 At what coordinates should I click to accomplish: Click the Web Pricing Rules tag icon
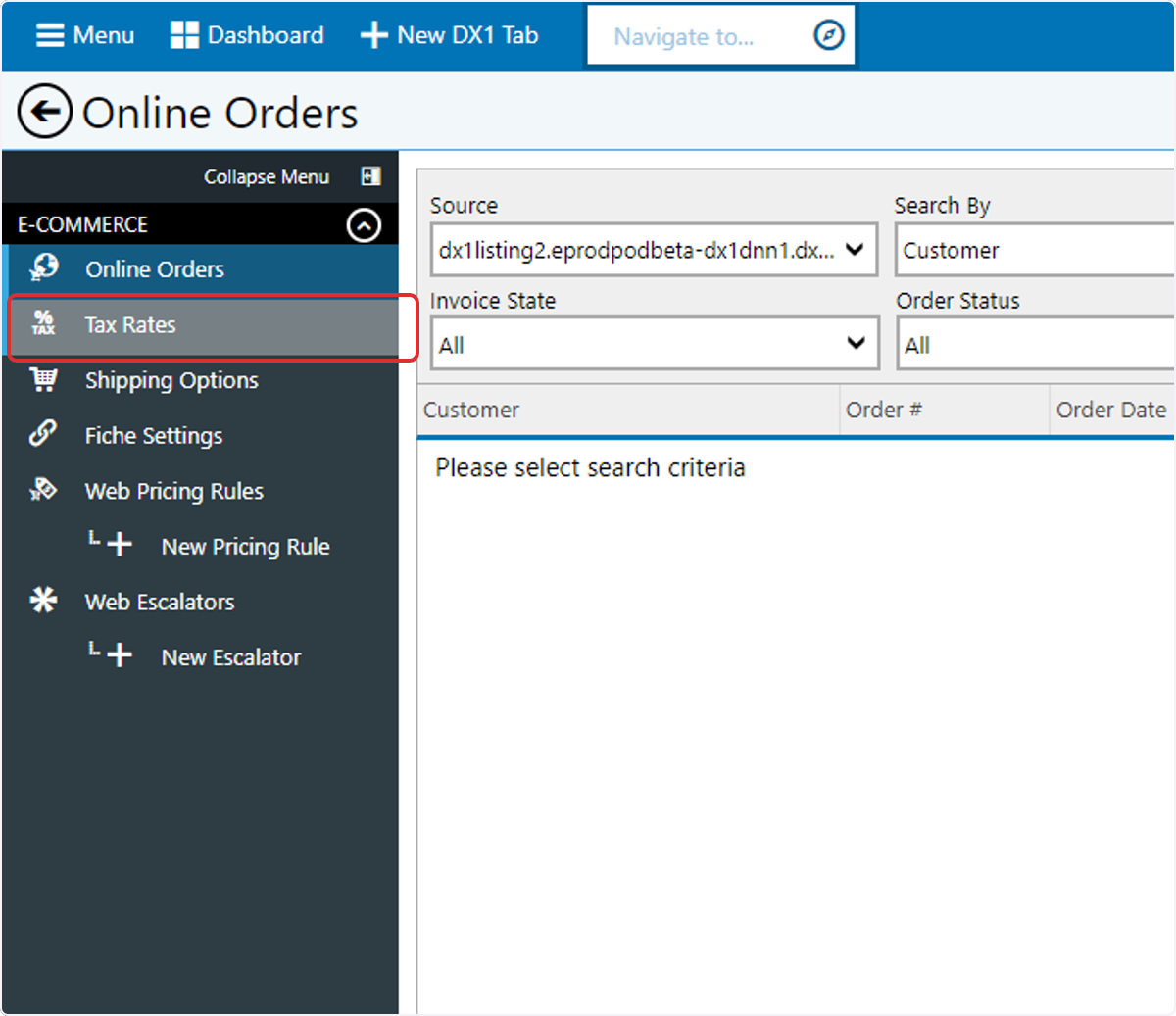point(43,489)
